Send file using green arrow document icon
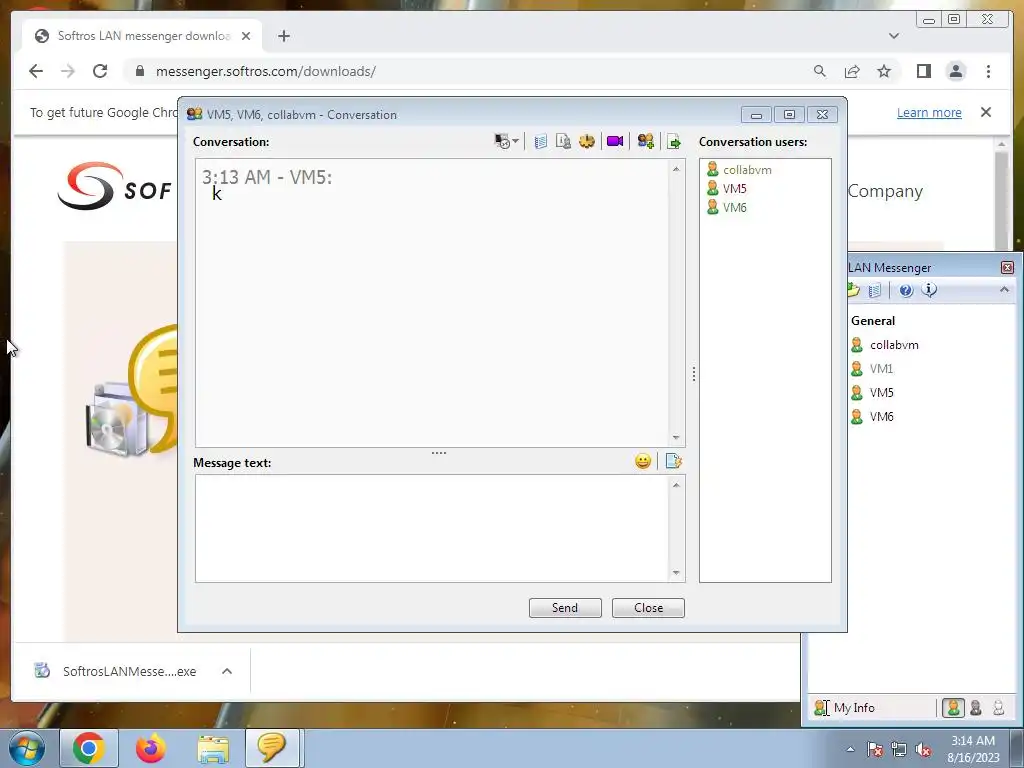Image resolution: width=1024 pixels, height=768 pixels. click(673, 141)
